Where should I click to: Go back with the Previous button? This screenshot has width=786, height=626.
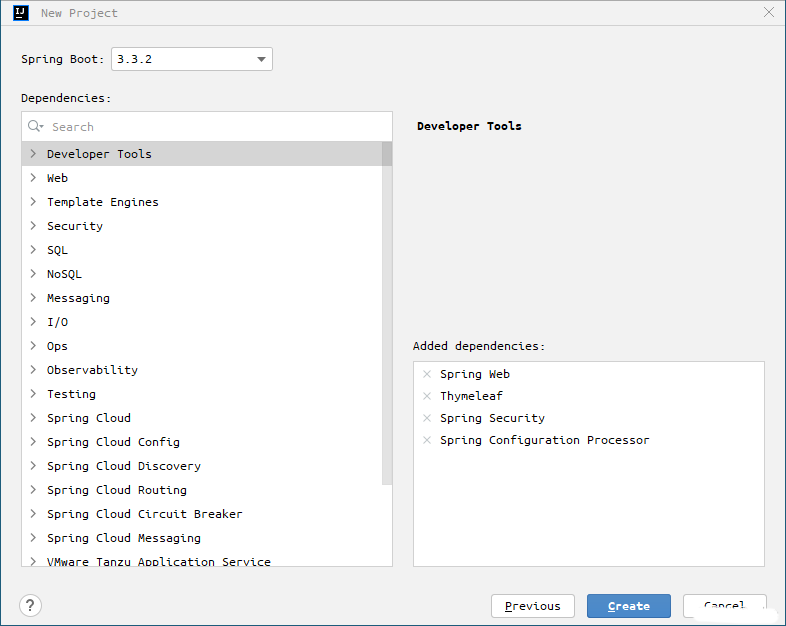(x=533, y=606)
